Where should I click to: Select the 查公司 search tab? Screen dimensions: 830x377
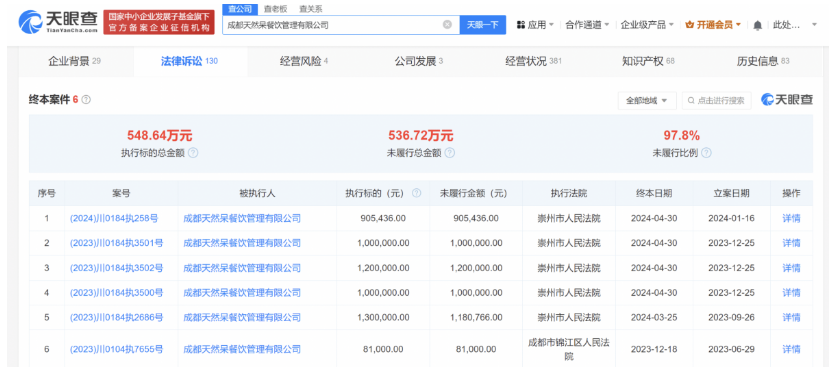coord(240,9)
